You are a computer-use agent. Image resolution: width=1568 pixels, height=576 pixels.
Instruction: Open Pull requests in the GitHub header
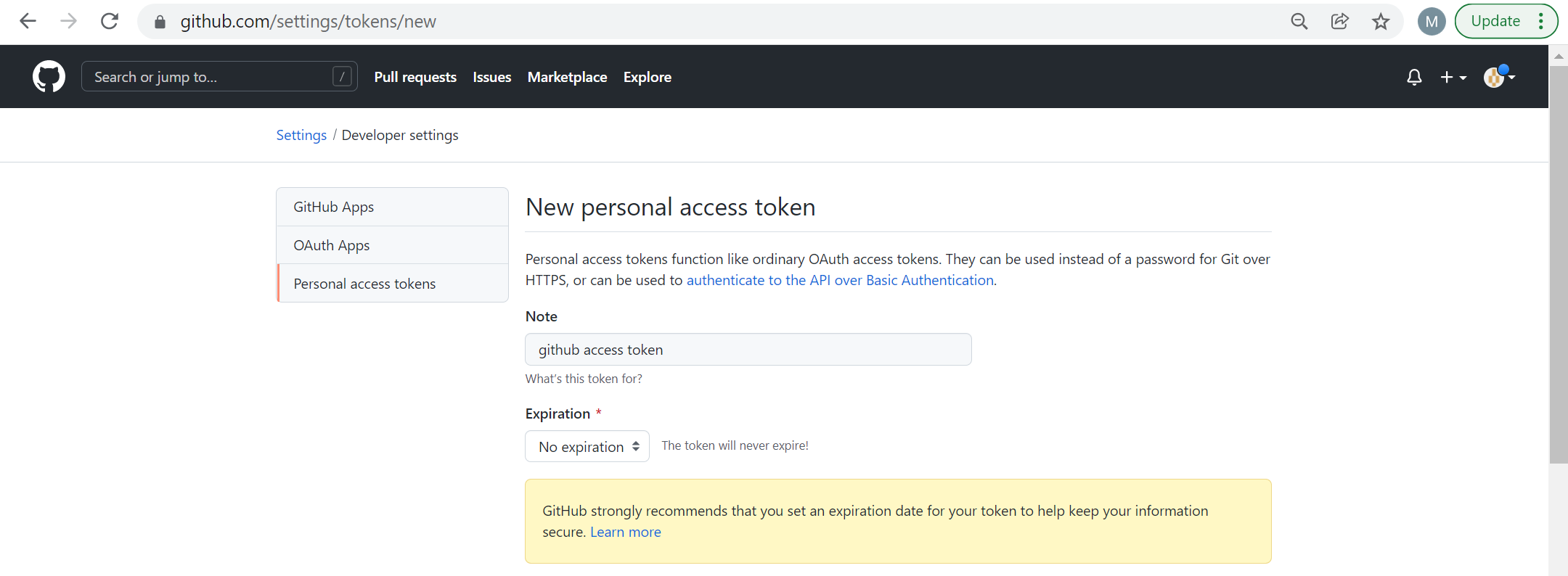tap(415, 77)
